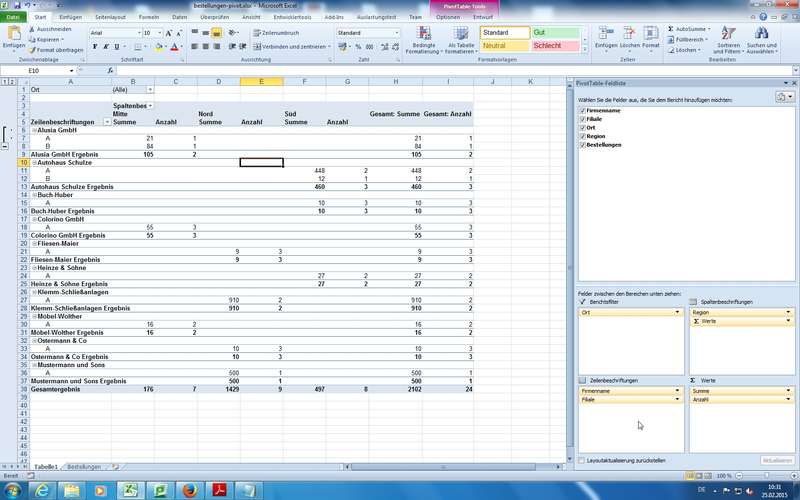Uncheck the Ort field

point(582,128)
